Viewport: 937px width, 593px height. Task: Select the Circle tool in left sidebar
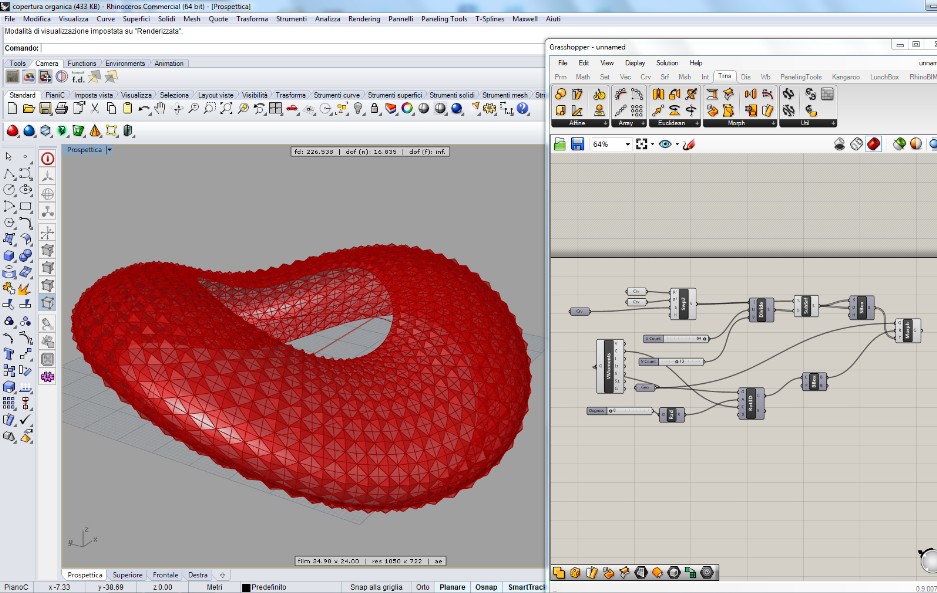9,190
